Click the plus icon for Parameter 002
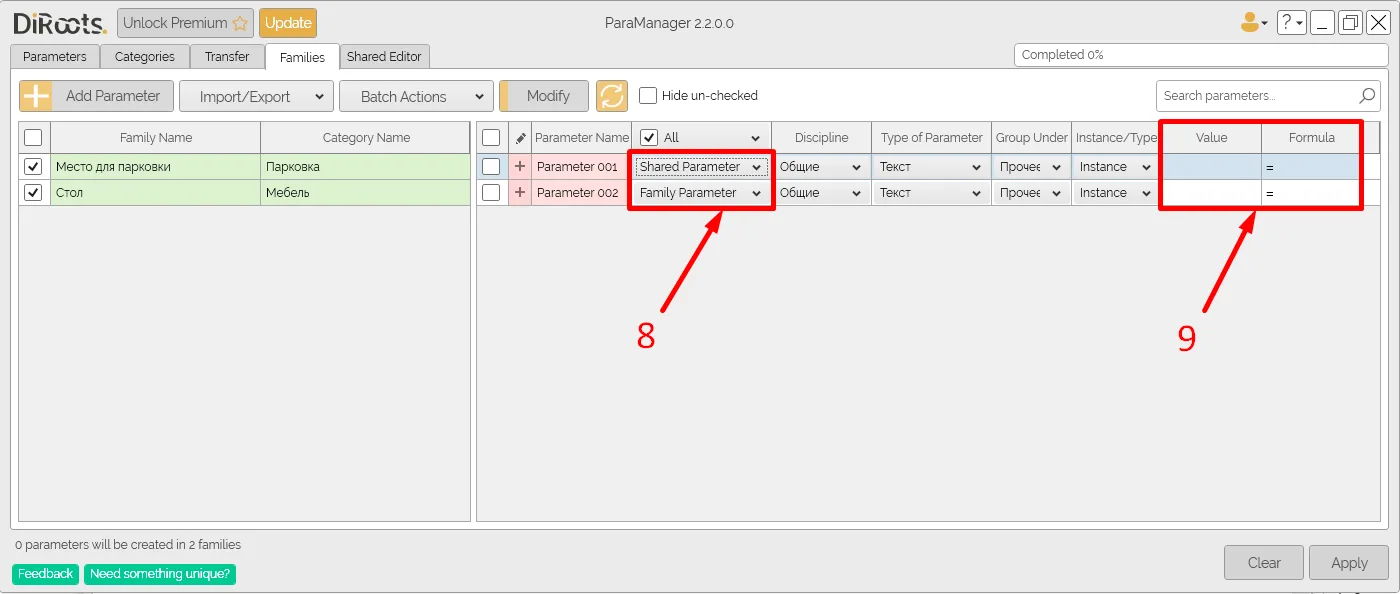This screenshot has width=1400, height=594. pos(519,193)
